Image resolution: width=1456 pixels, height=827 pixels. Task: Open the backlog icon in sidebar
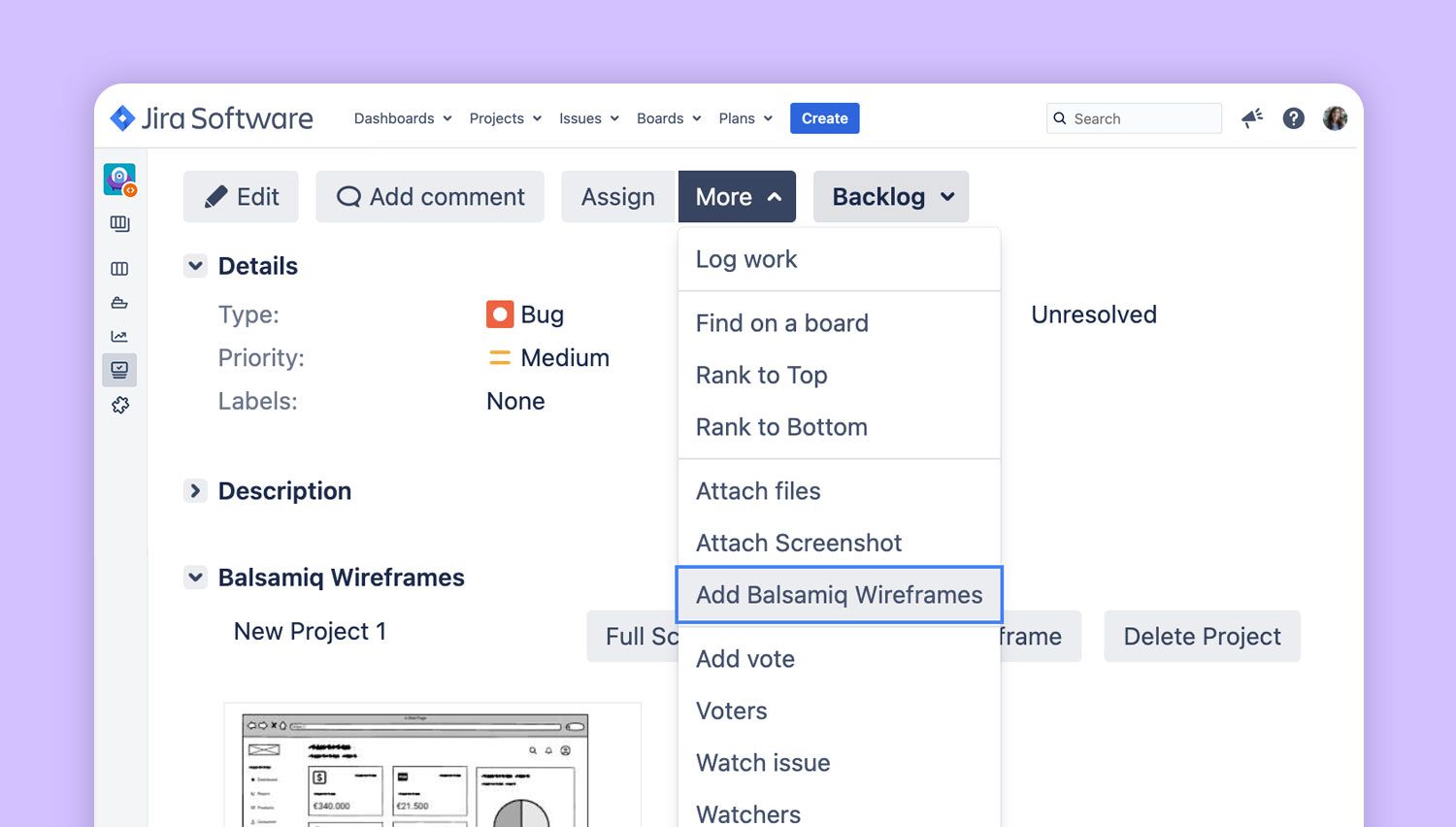point(119,224)
